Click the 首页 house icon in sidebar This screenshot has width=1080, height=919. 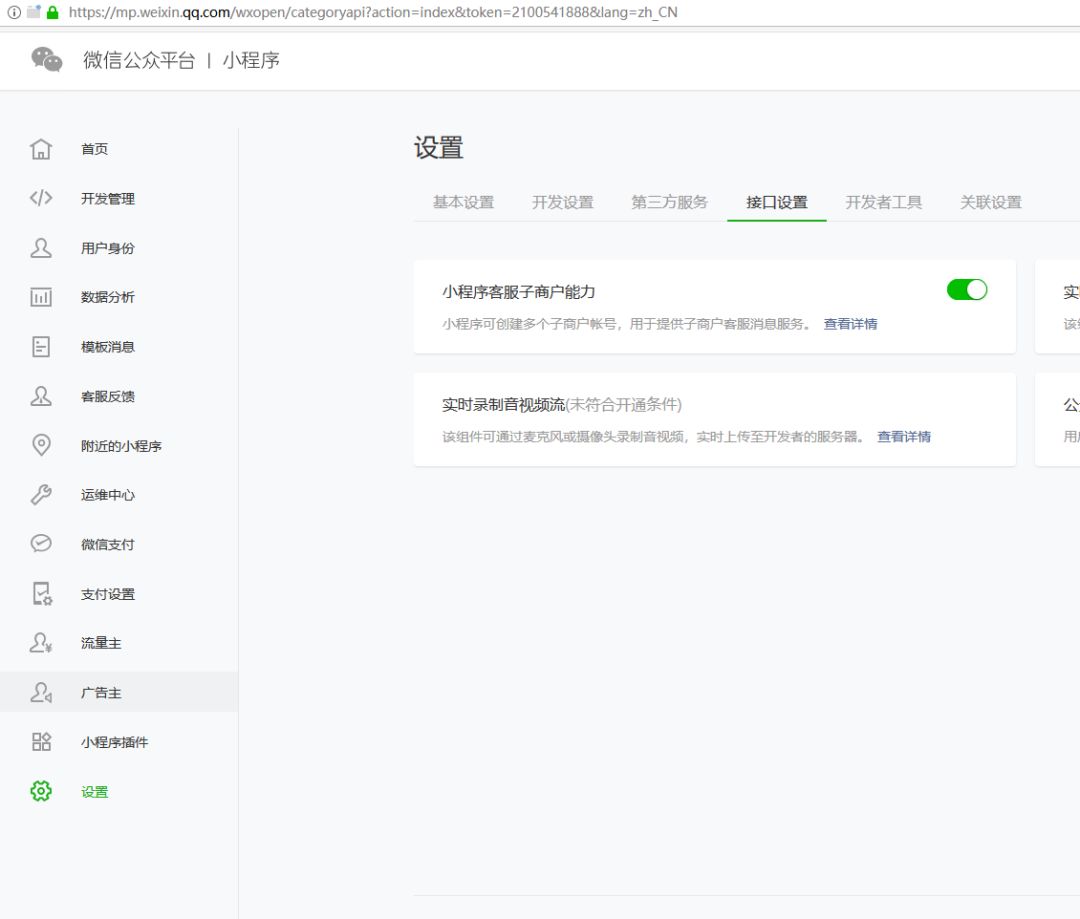click(41, 149)
